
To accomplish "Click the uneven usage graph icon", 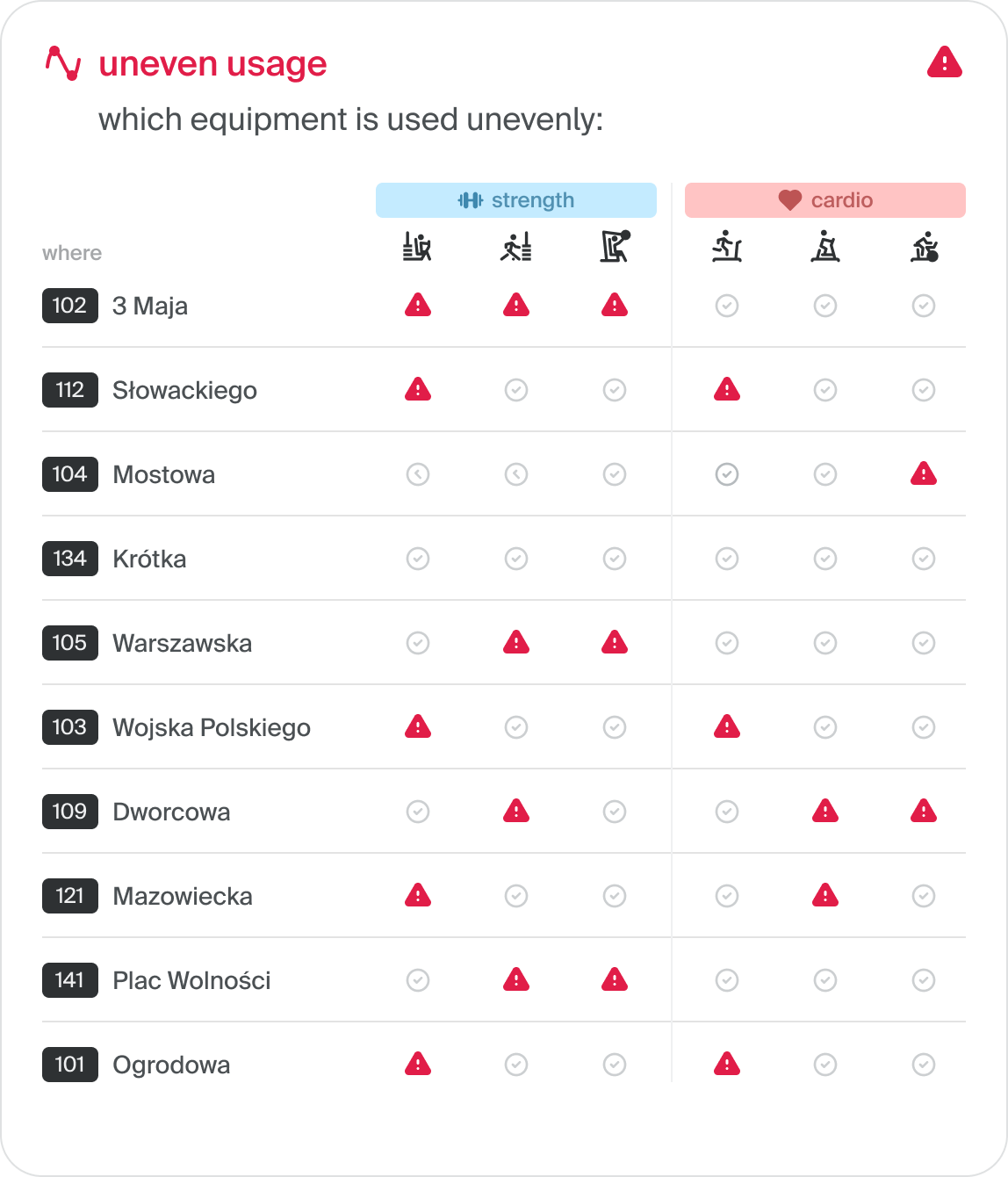I will (x=63, y=63).
